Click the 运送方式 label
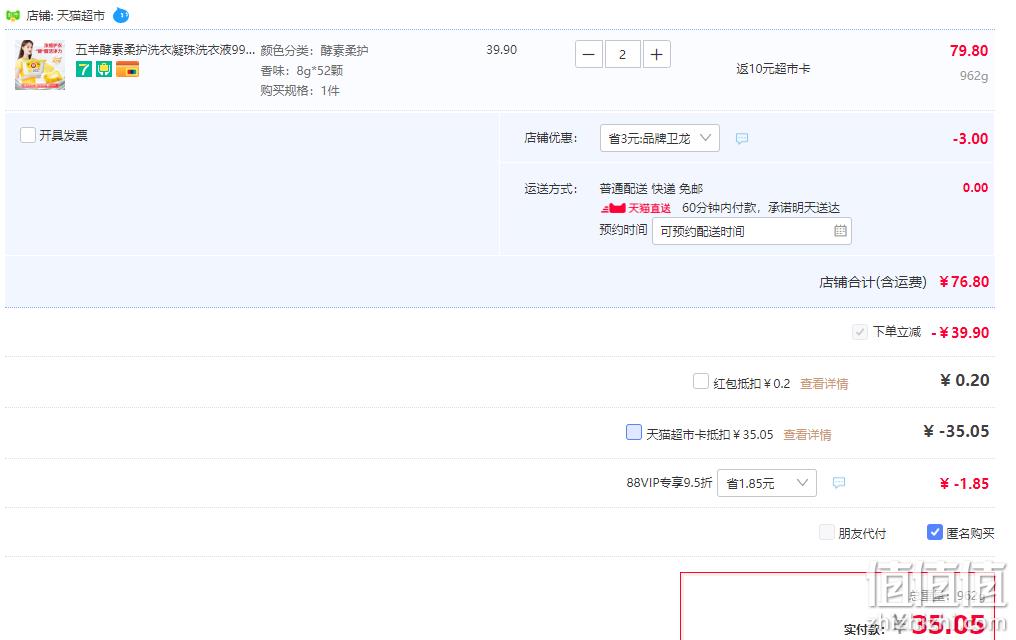This screenshot has height=640, width=1016. pos(551,189)
